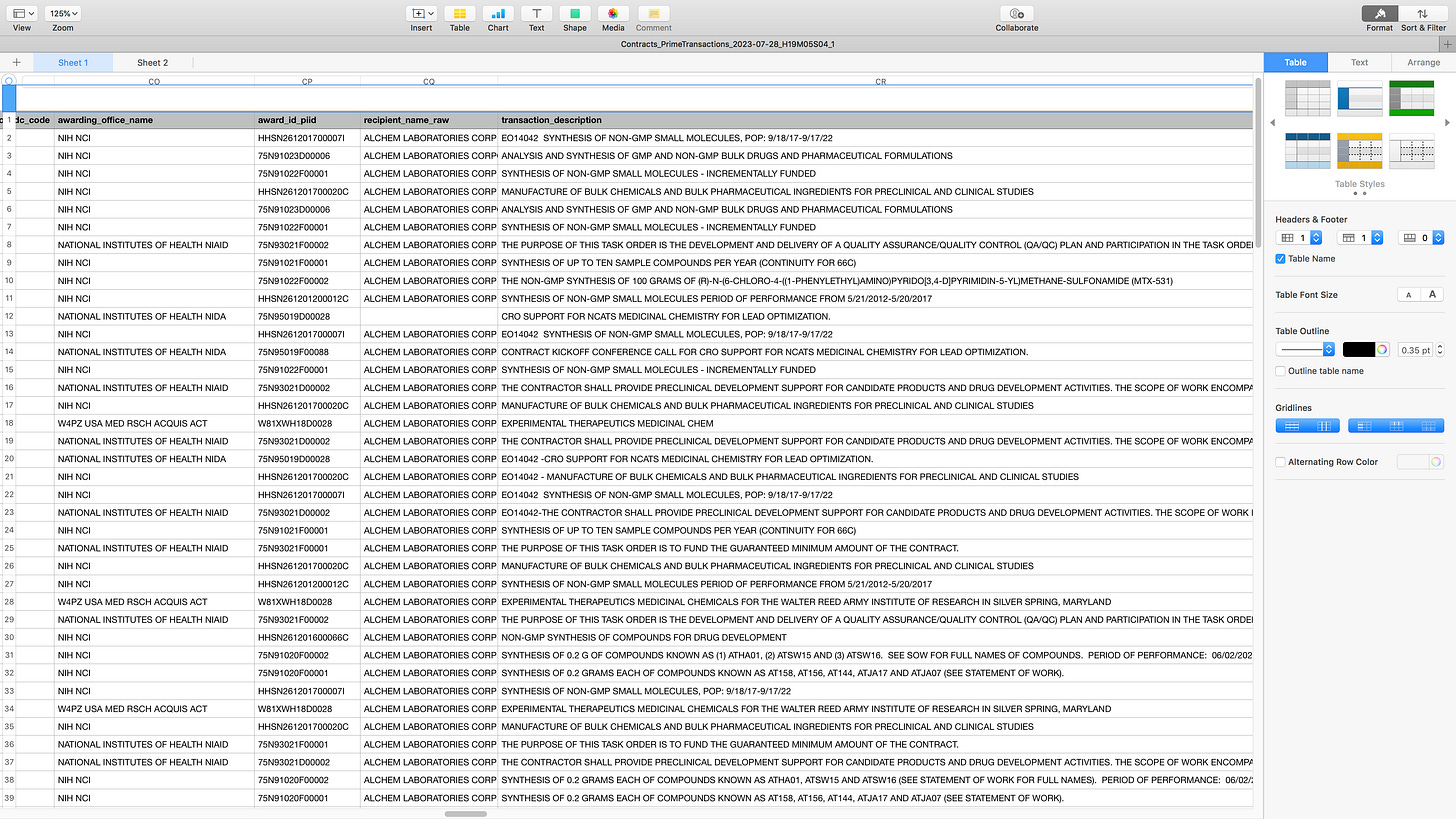Select the CQ column header
This screenshot has width=1456, height=819.
point(429,81)
